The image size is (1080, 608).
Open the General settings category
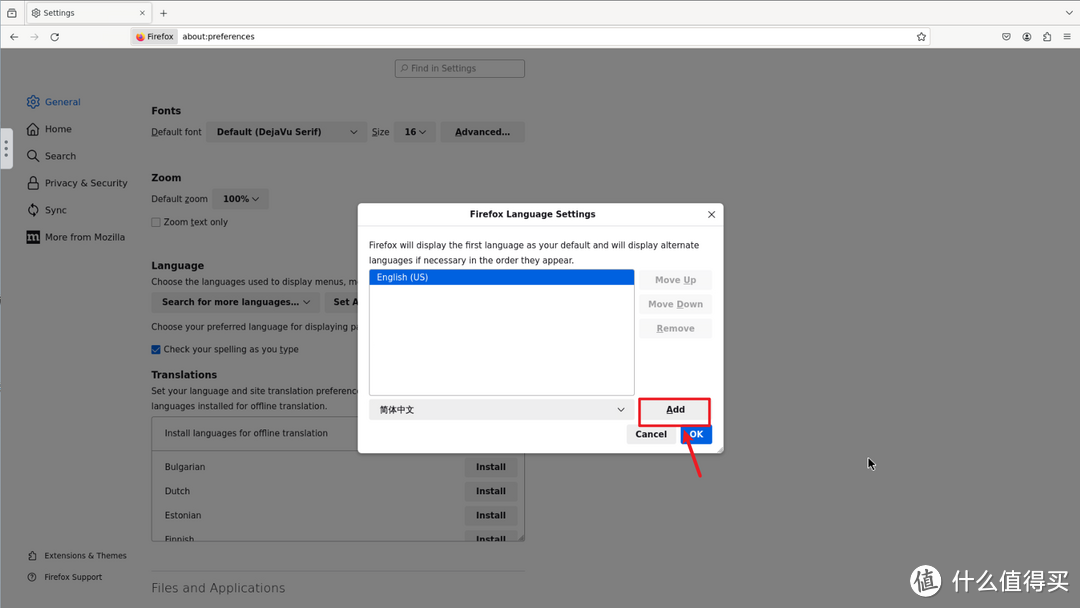click(x=54, y=102)
